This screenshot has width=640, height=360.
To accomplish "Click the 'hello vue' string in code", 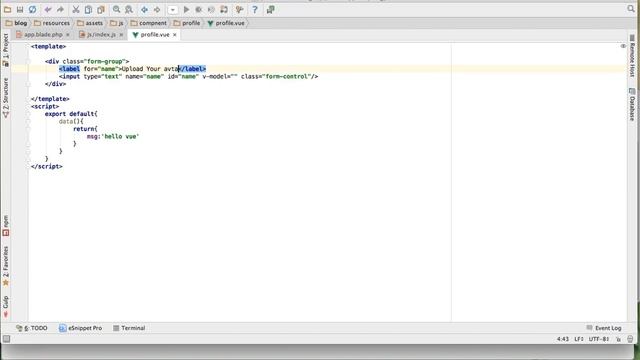I will coord(120,137).
